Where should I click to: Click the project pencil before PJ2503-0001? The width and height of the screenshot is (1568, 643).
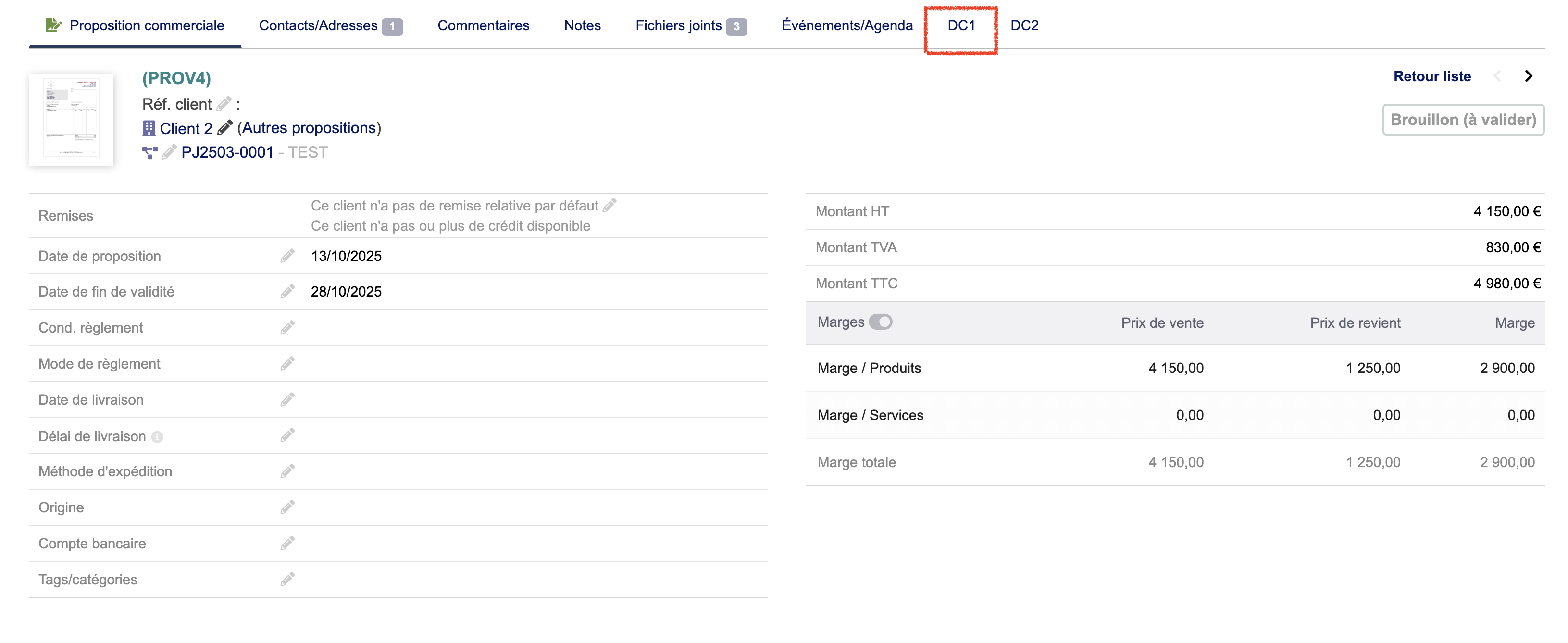pyautogui.click(x=169, y=152)
